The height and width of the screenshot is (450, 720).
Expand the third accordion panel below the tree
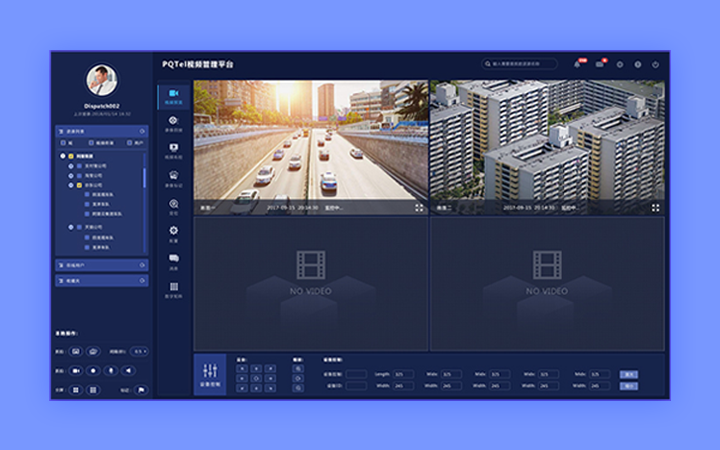[x=142, y=281]
